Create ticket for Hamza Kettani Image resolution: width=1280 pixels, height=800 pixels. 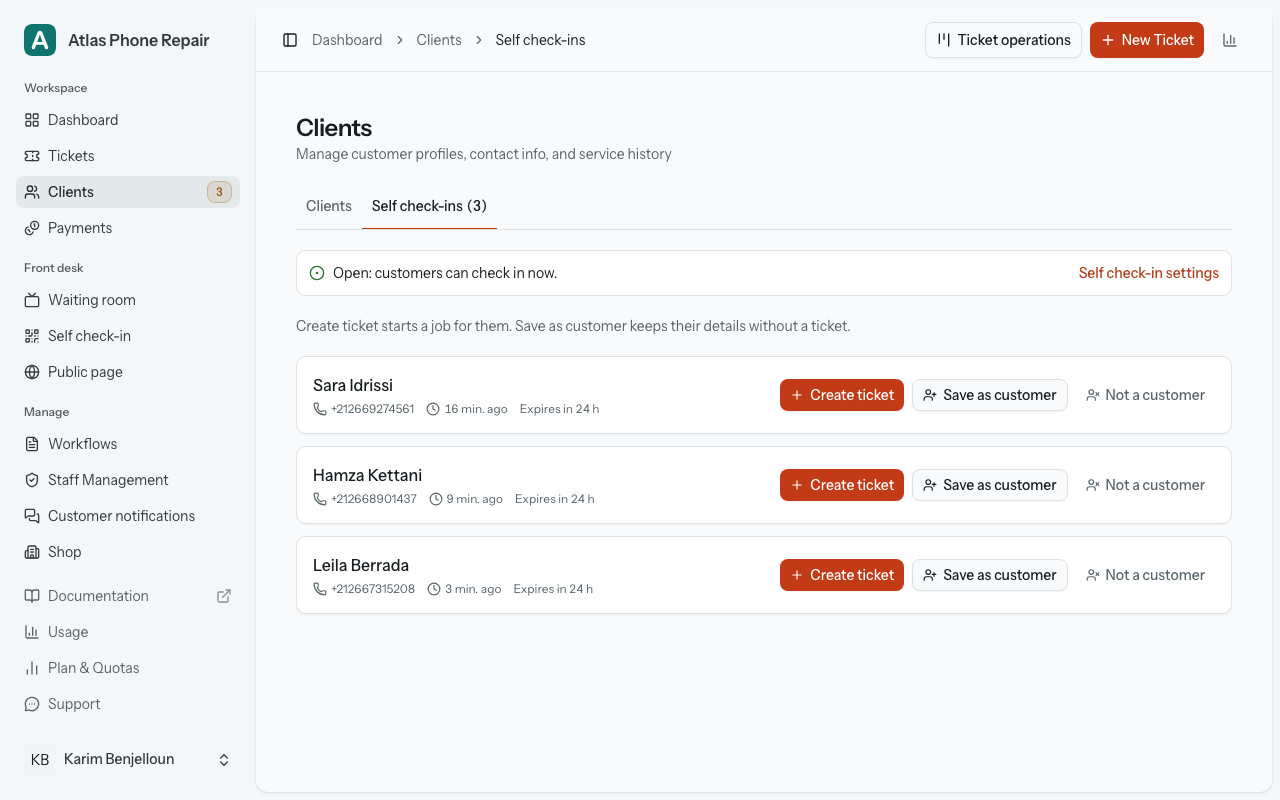click(842, 485)
